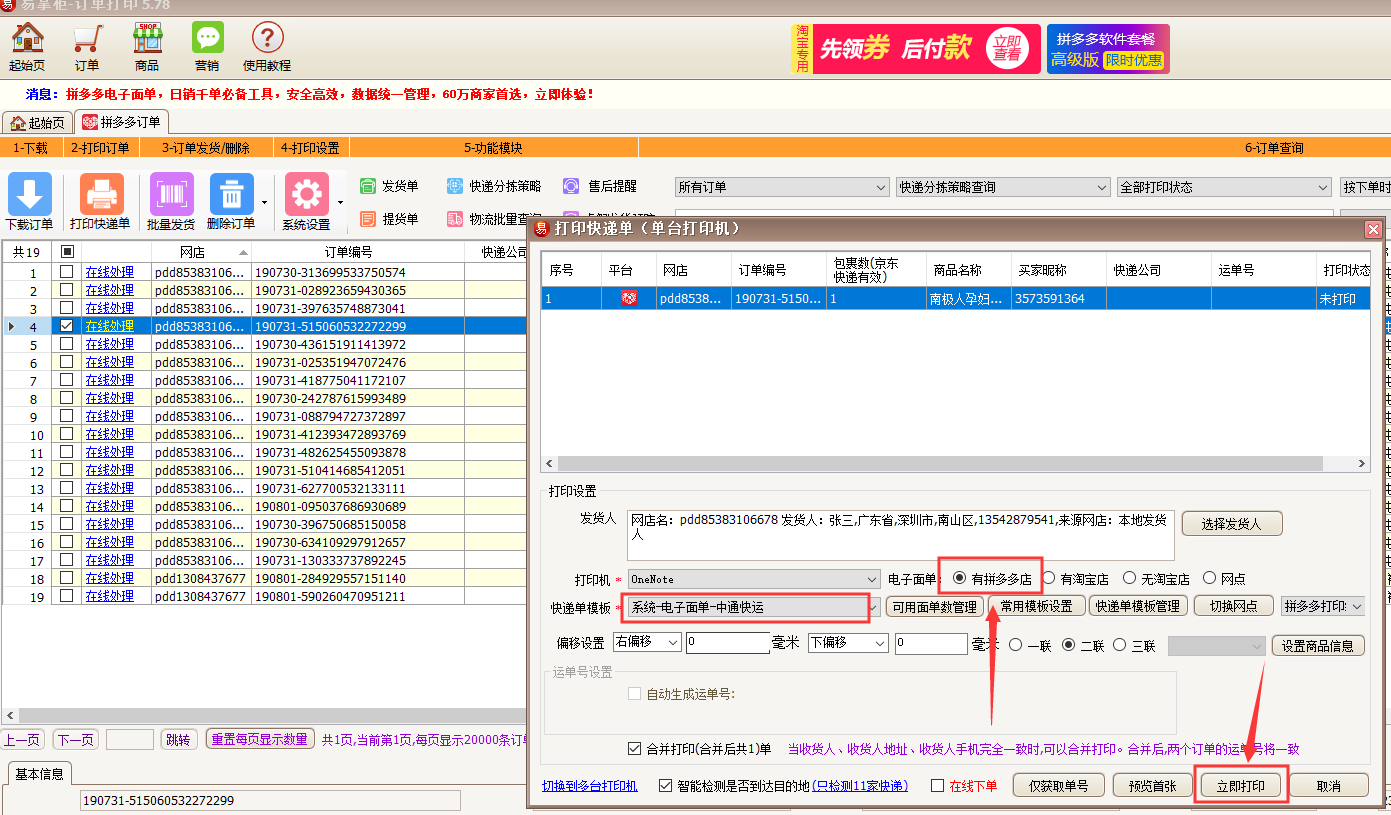Select the 无淘宝店 radio button
Viewport: 1391px width, 815px height.
pos(1129,578)
